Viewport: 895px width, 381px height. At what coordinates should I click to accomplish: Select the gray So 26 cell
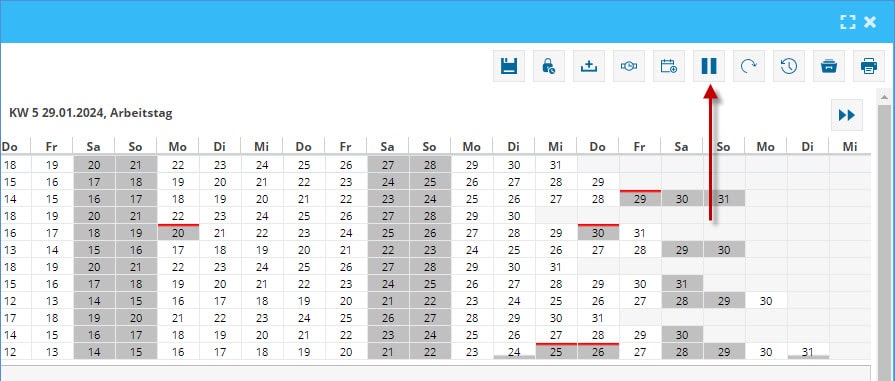tap(429, 233)
